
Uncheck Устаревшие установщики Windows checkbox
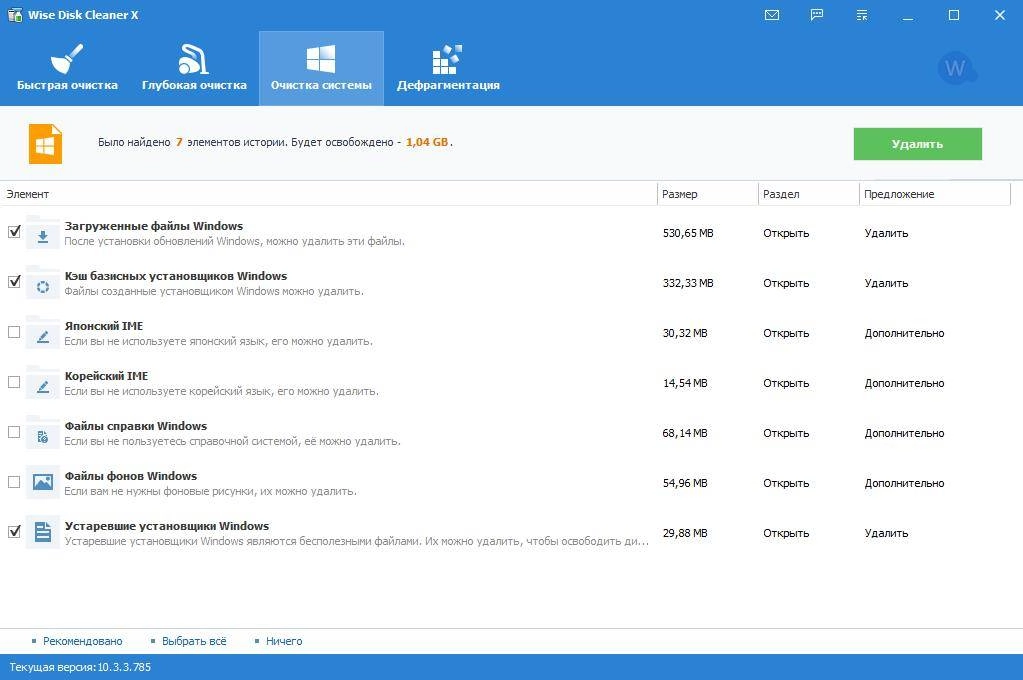coord(14,532)
